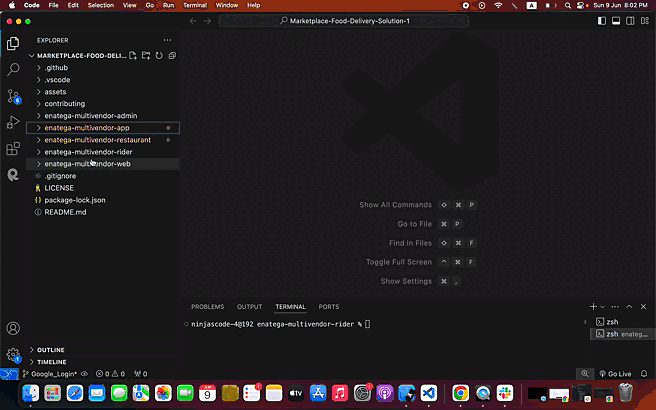Open the Manage gear menu
Screen dimensions: 656x410
13,354
